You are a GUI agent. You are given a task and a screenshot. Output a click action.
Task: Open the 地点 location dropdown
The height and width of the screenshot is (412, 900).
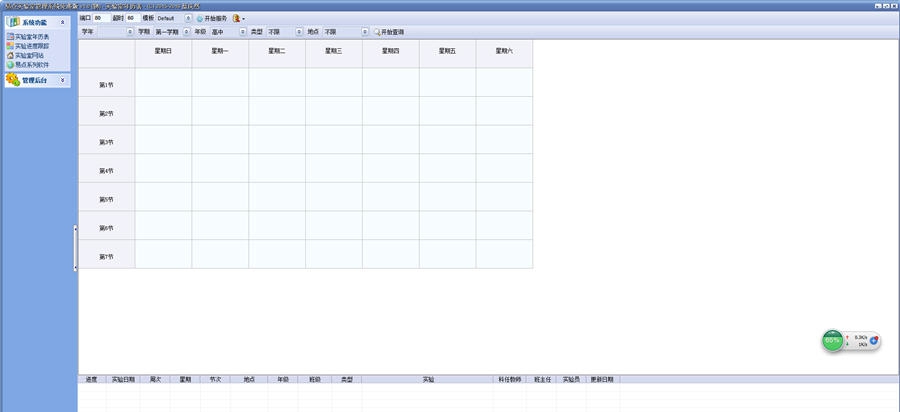[x=365, y=32]
